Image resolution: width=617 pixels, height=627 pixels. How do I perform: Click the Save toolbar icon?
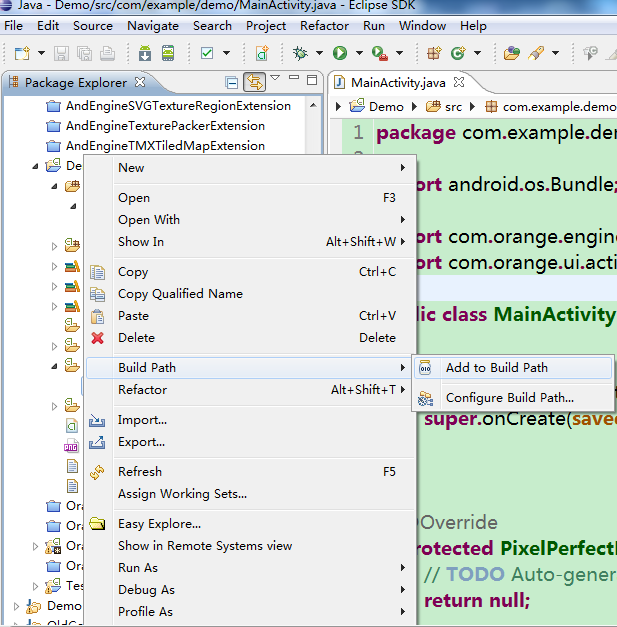pyautogui.click(x=61, y=53)
